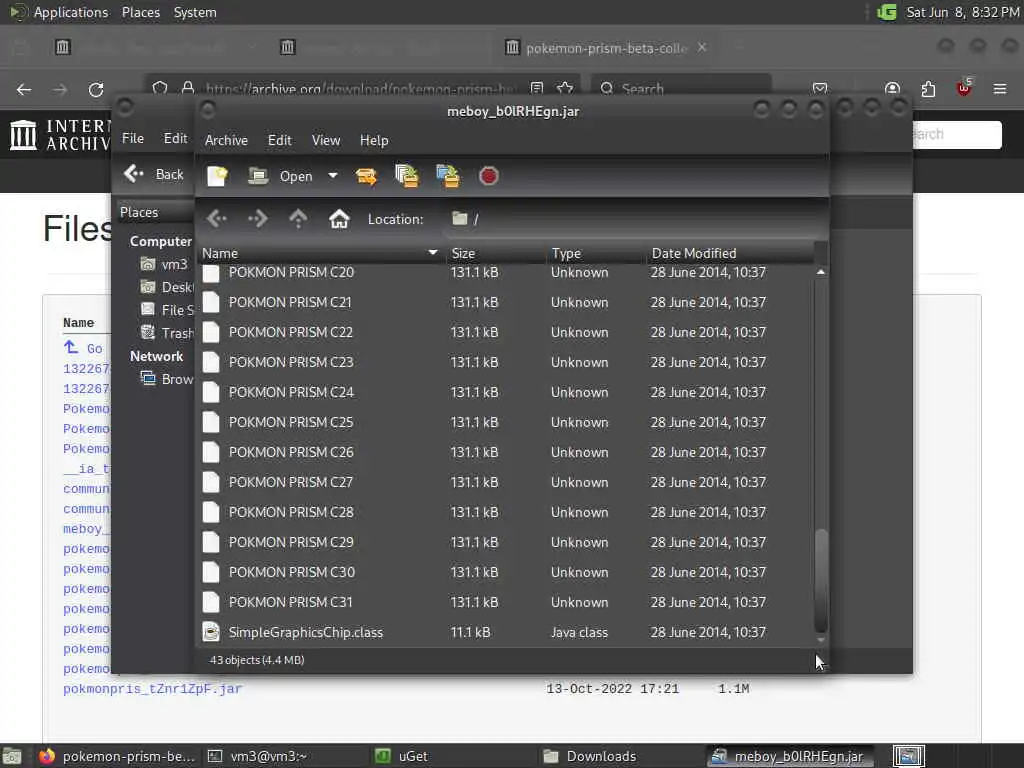Close the pokemon-prism-beta-colle tab
This screenshot has height=768, width=1024.
point(702,48)
